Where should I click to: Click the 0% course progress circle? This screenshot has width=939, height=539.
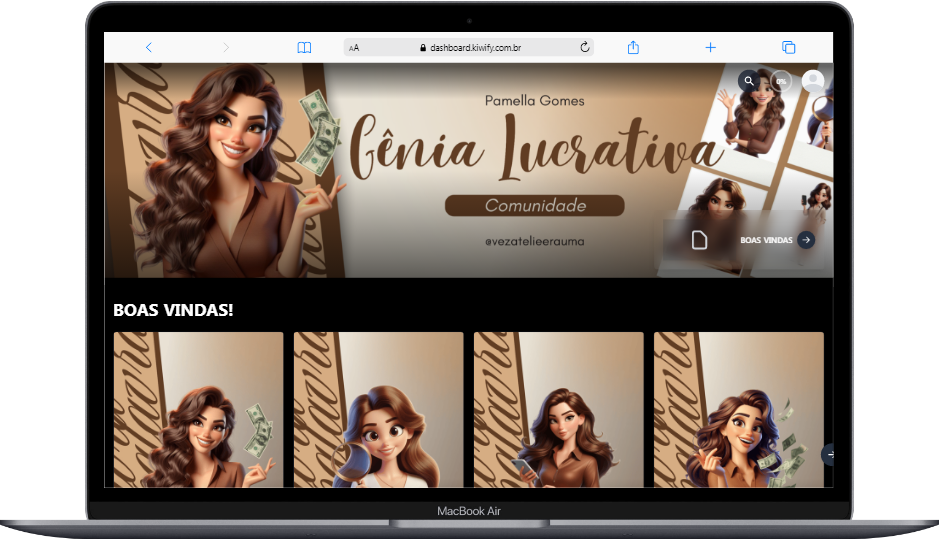(781, 80)
